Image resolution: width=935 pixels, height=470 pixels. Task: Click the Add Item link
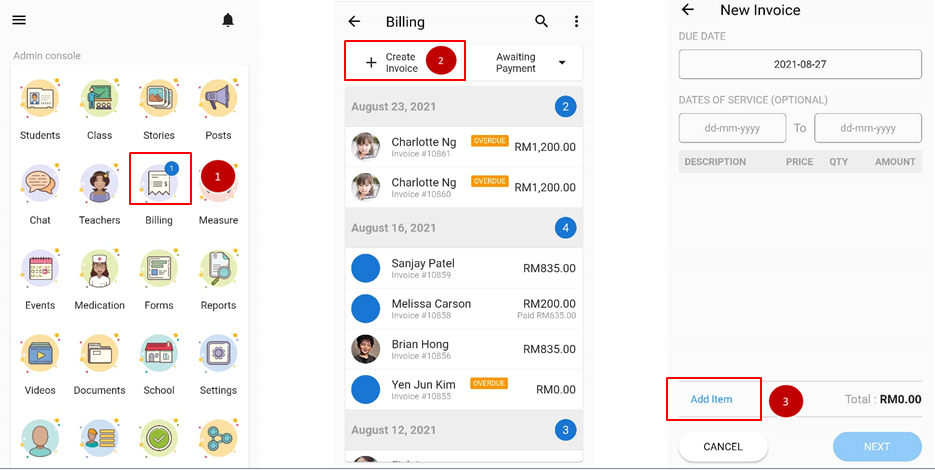(x=712, y=399)
